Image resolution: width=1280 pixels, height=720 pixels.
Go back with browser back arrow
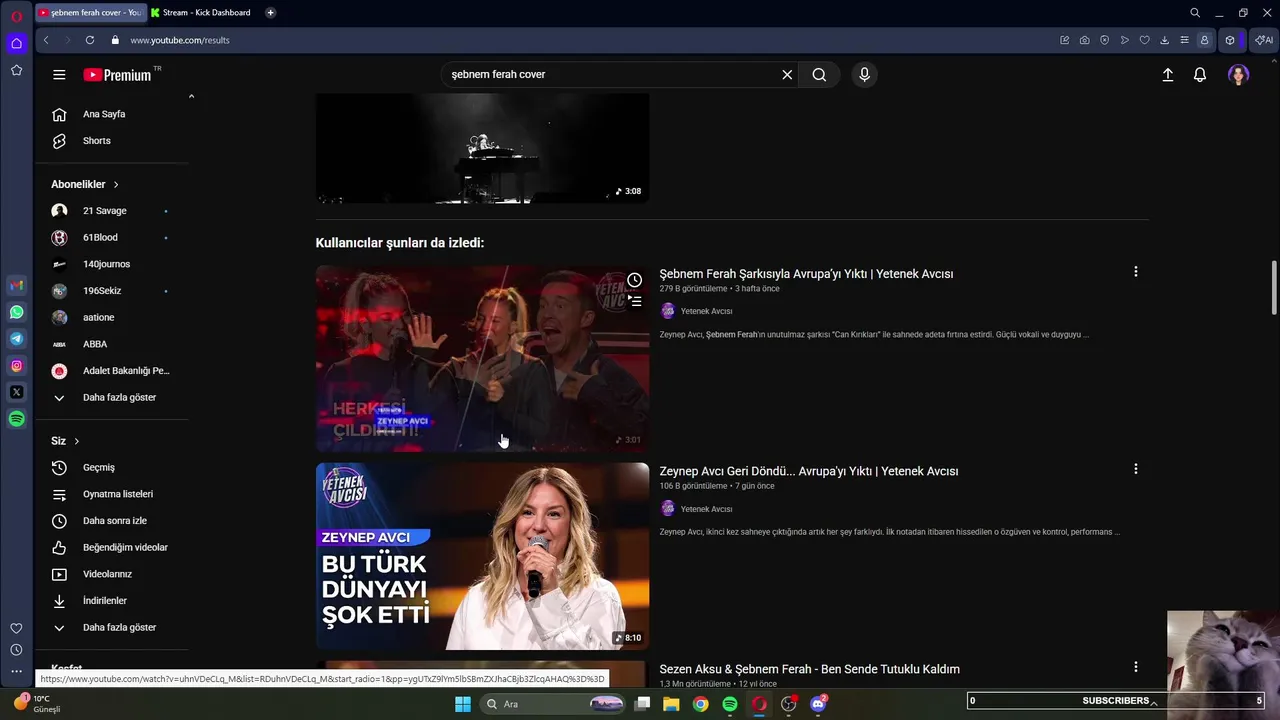[46, 40]
